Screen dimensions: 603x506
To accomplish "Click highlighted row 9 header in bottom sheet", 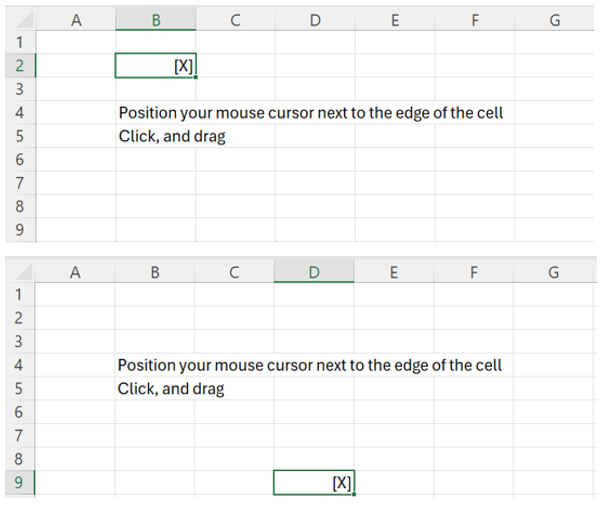I will click(20, 483).
